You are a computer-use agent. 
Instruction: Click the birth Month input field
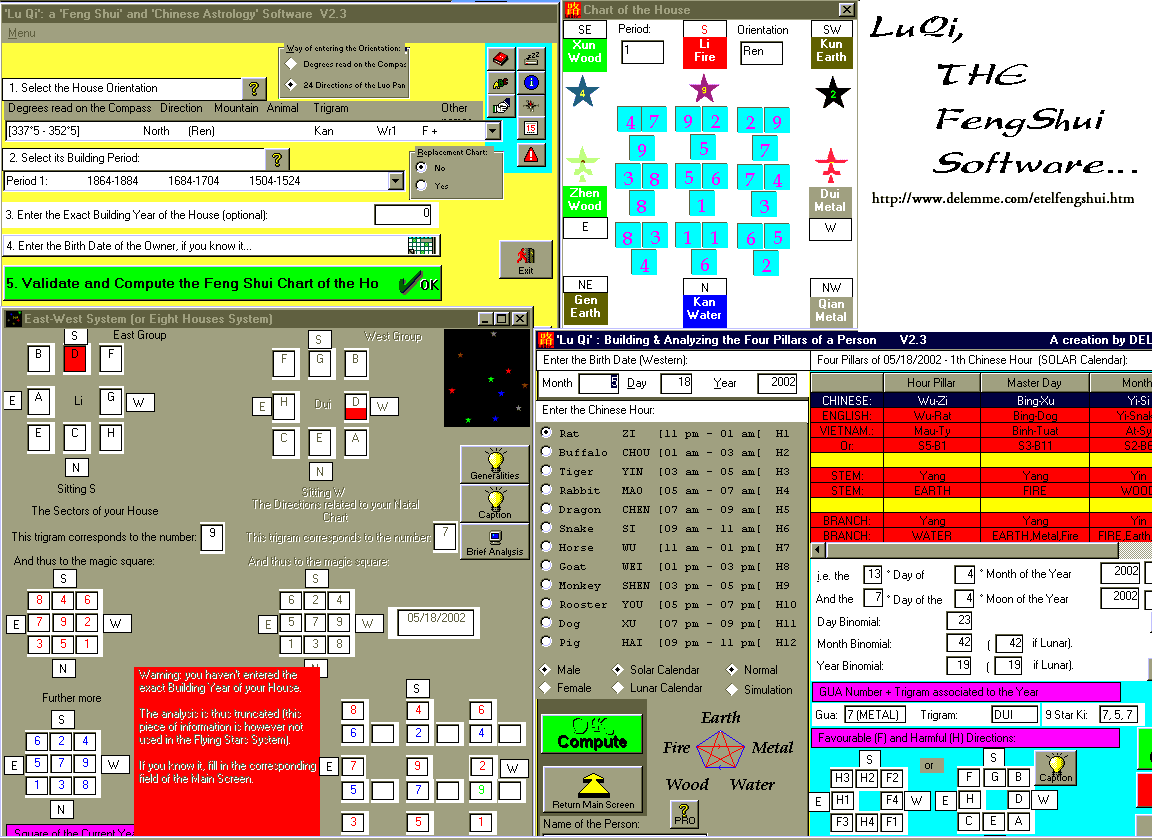(599, 383)
